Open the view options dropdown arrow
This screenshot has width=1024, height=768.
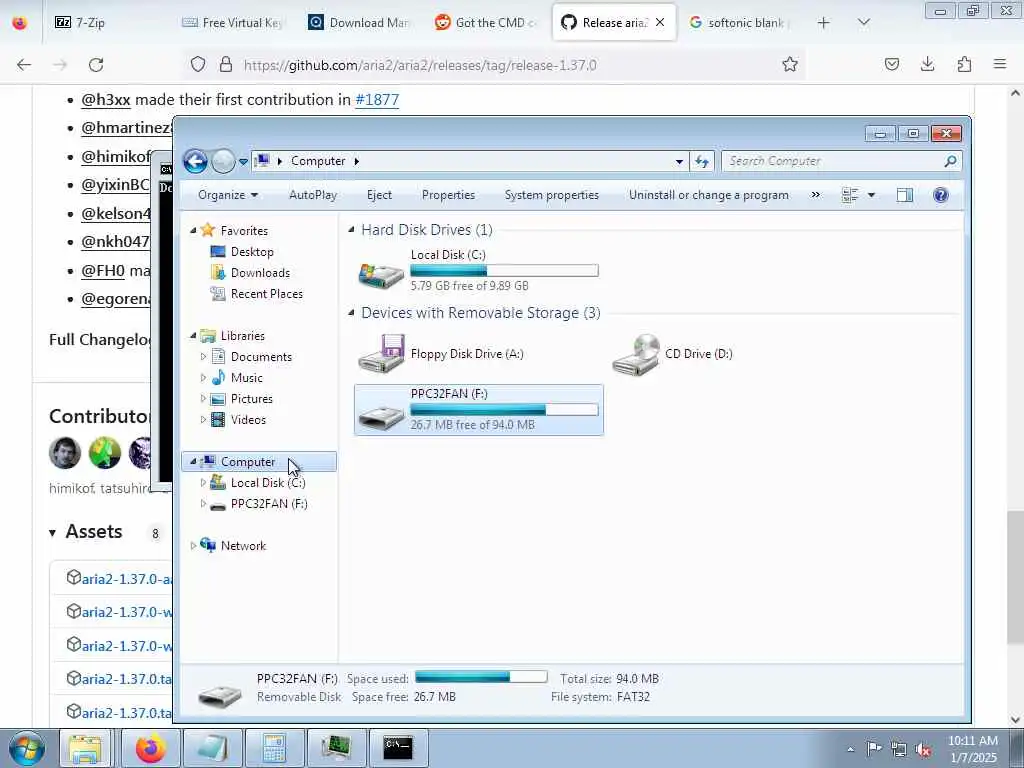tap(871, 195)
